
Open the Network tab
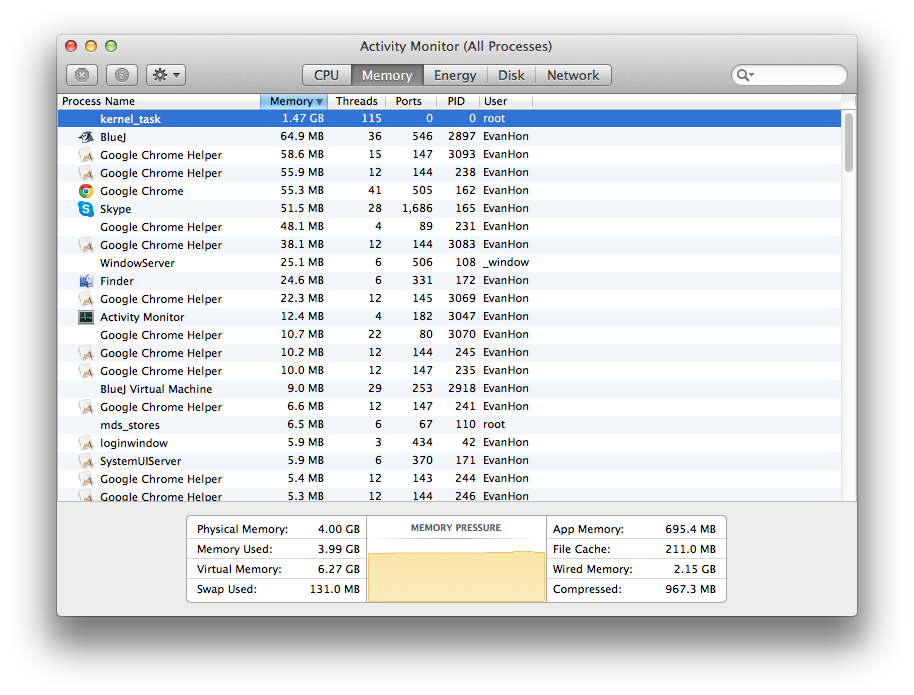click(573, 75)
